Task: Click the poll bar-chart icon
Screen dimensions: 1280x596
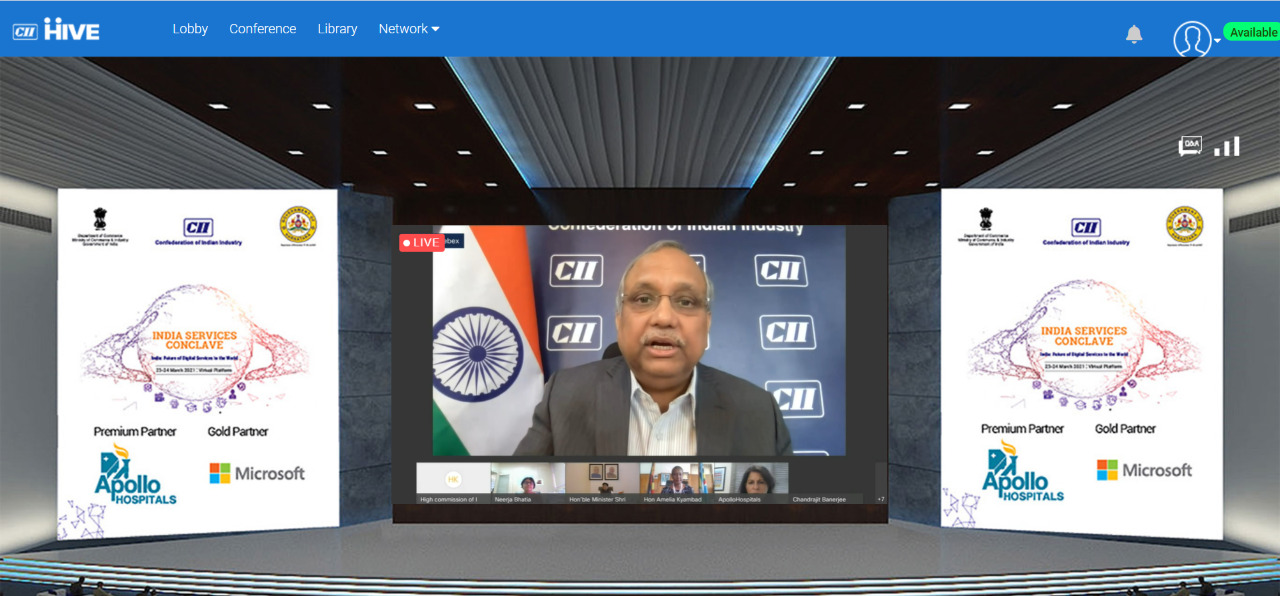Action: pyautogui.click(x=1227, y=147)
